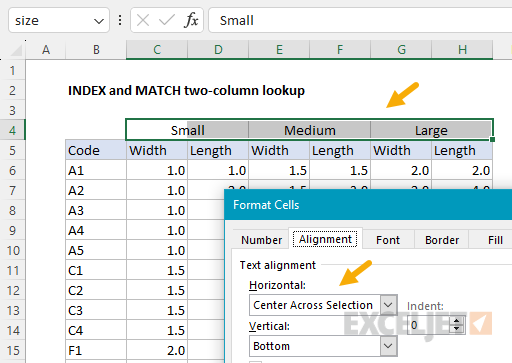The height and width of the screenshot is (363, 512).
Task: Select column A header
Action: pos(46,50)
